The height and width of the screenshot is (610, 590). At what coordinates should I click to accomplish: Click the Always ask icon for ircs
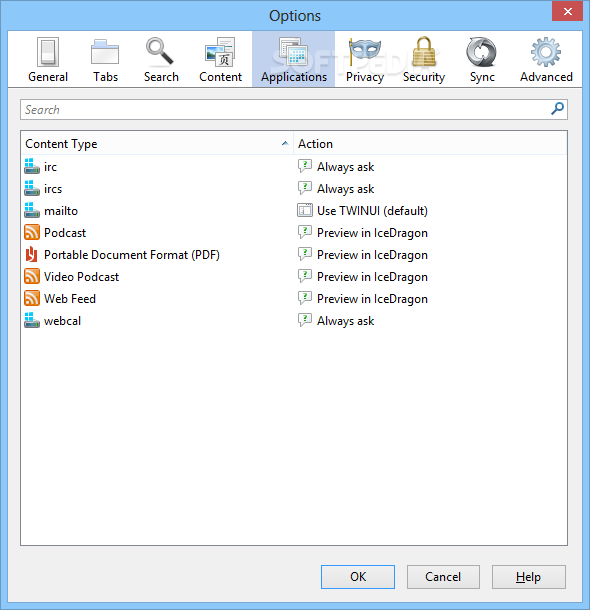pyautogui.click(x=305, y=188)
